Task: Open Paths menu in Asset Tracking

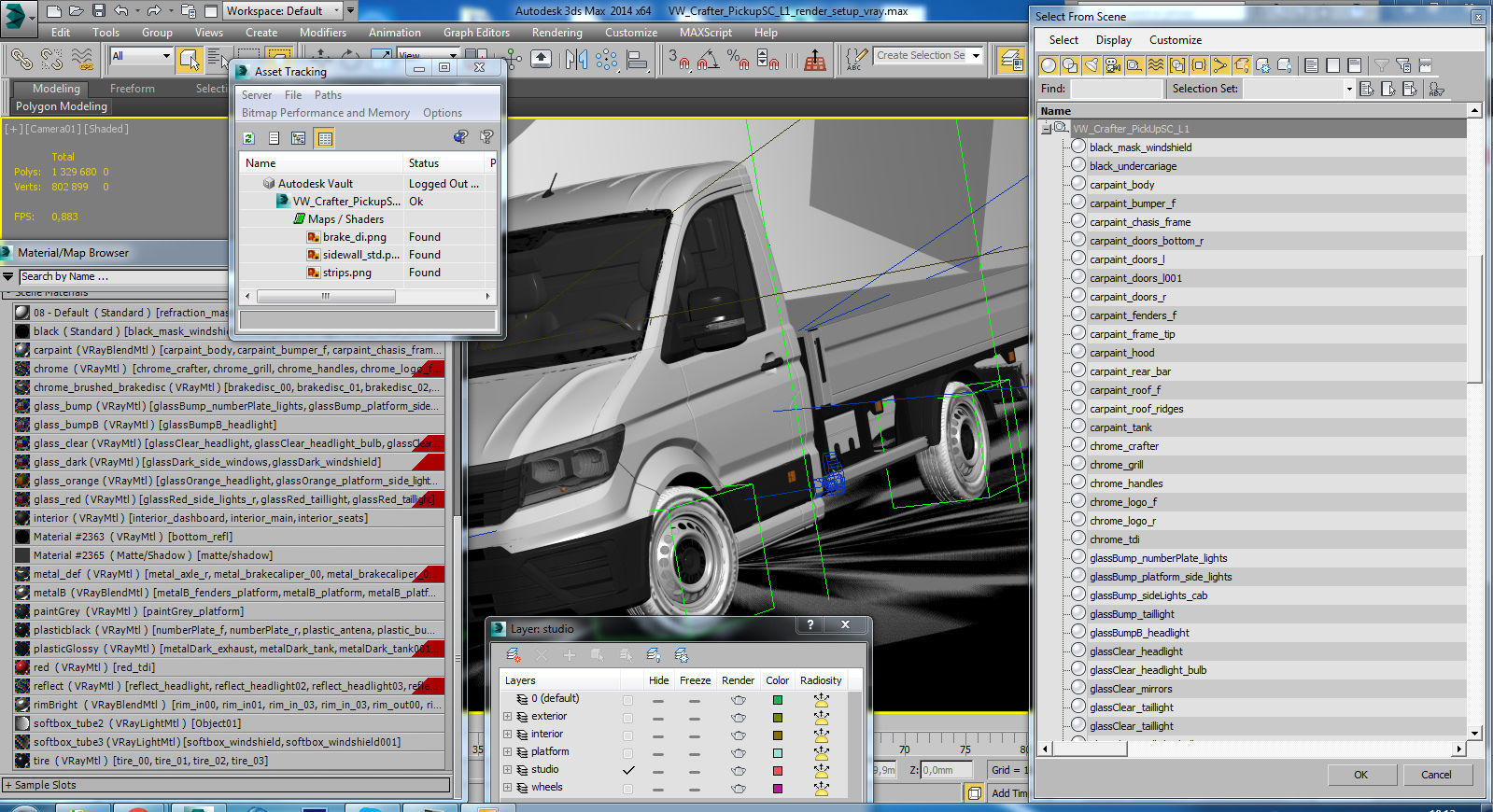Action: tap(328, 95)
